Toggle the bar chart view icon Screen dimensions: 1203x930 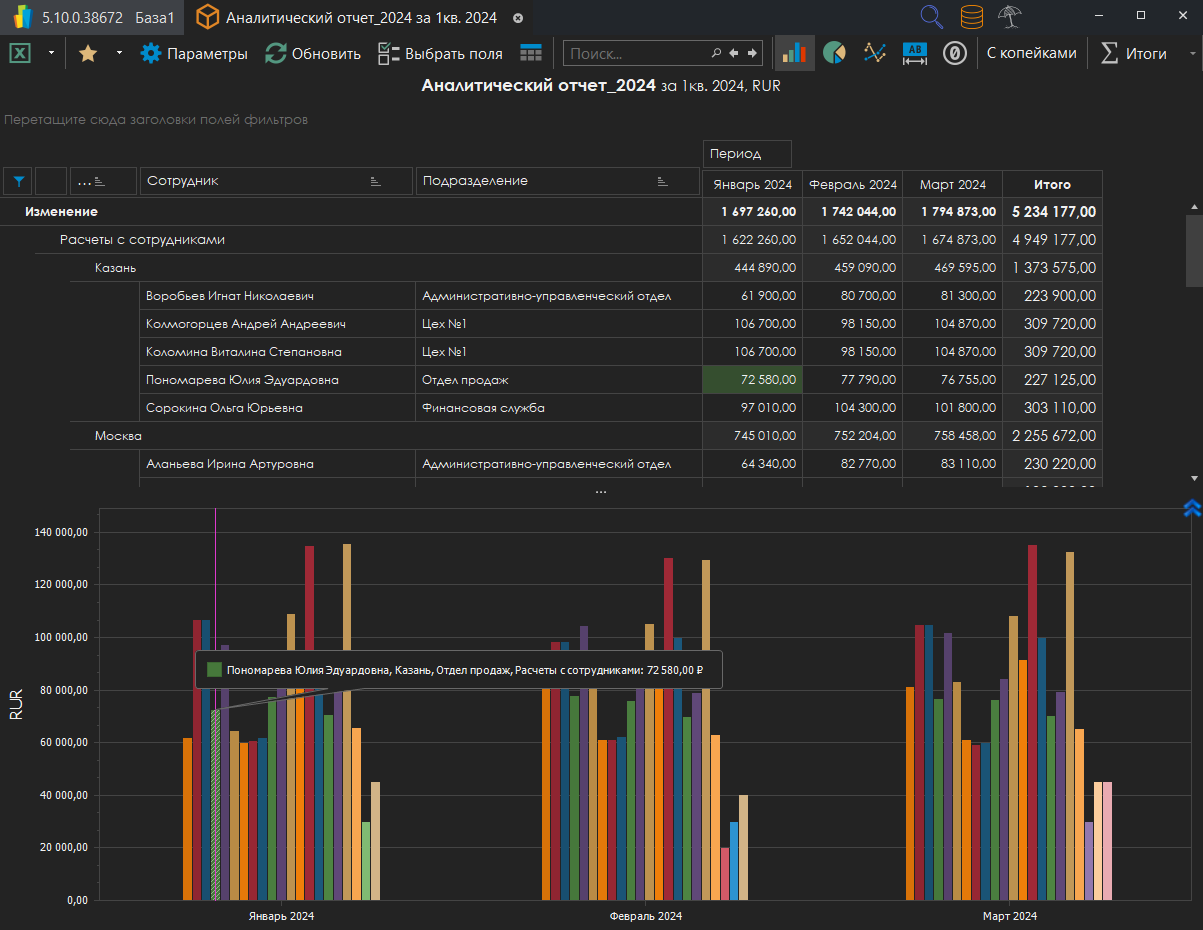pyautogui.click(x=795, y=54)
